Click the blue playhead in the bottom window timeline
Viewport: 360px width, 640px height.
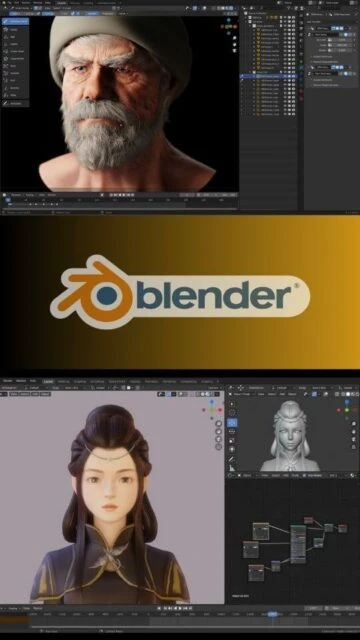click(x=273, y=614)
